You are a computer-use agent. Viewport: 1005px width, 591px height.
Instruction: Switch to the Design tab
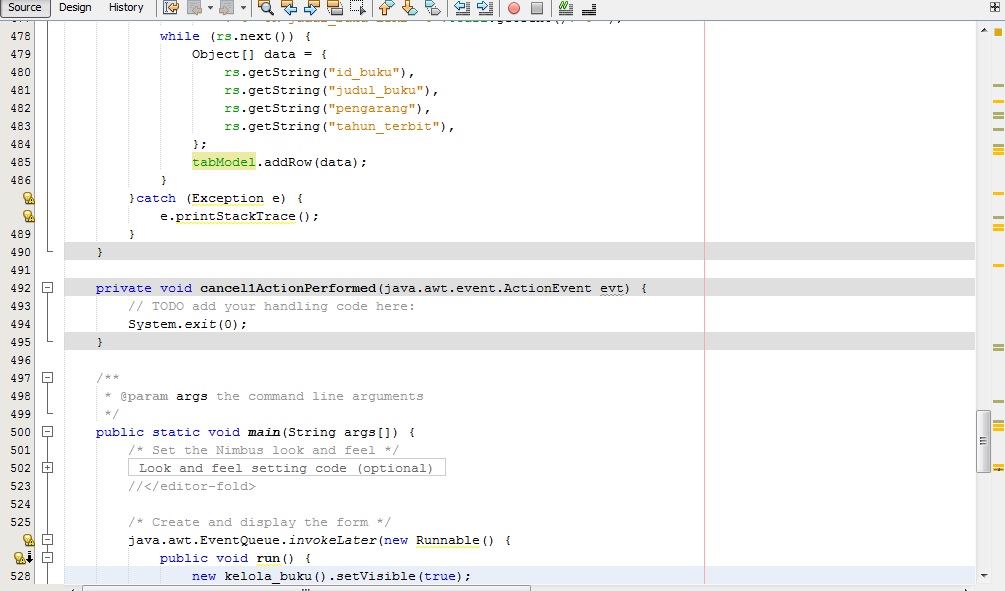point(75,7)
